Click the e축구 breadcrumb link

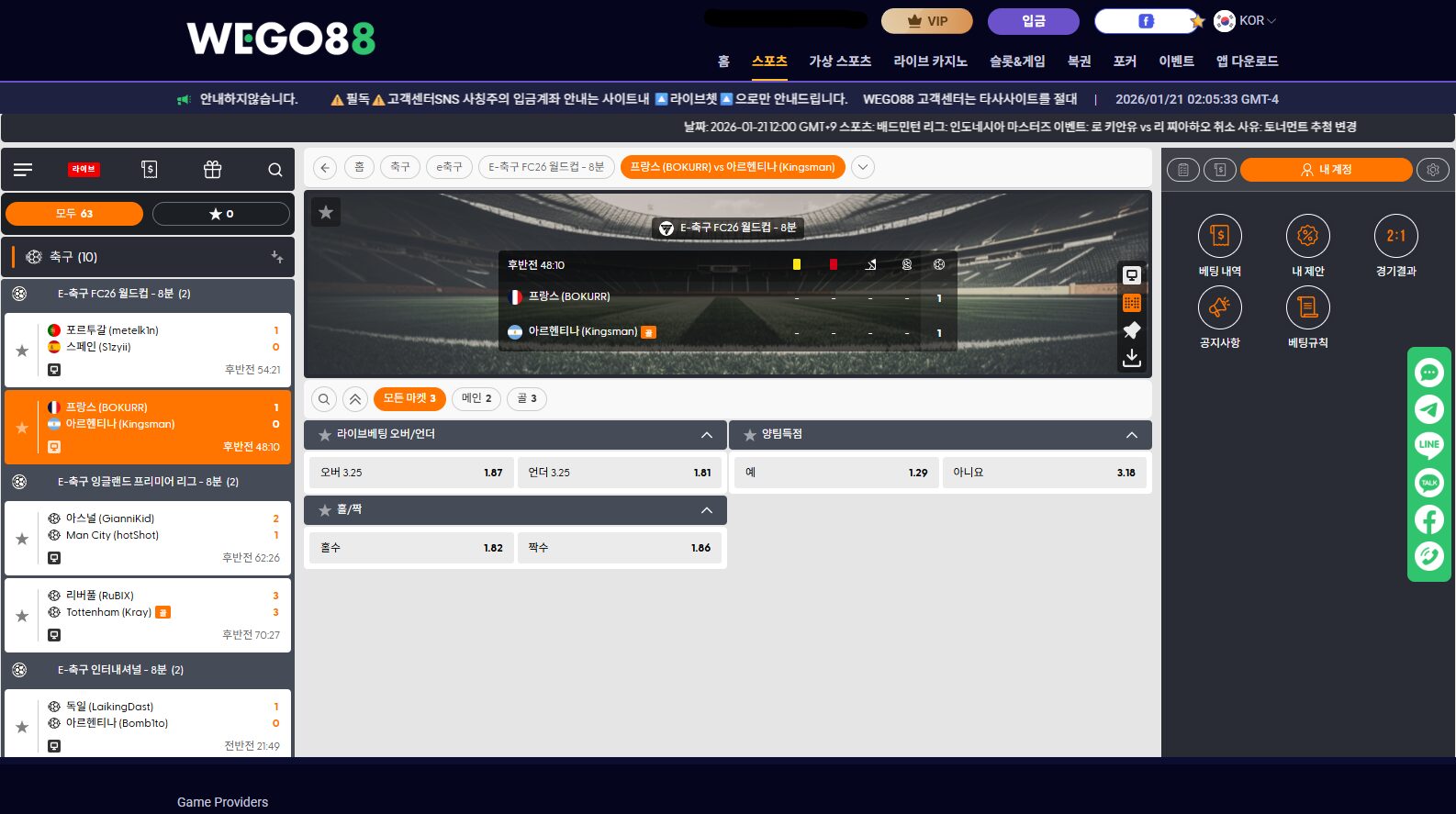pyautogui.click(x=449, y=167)
